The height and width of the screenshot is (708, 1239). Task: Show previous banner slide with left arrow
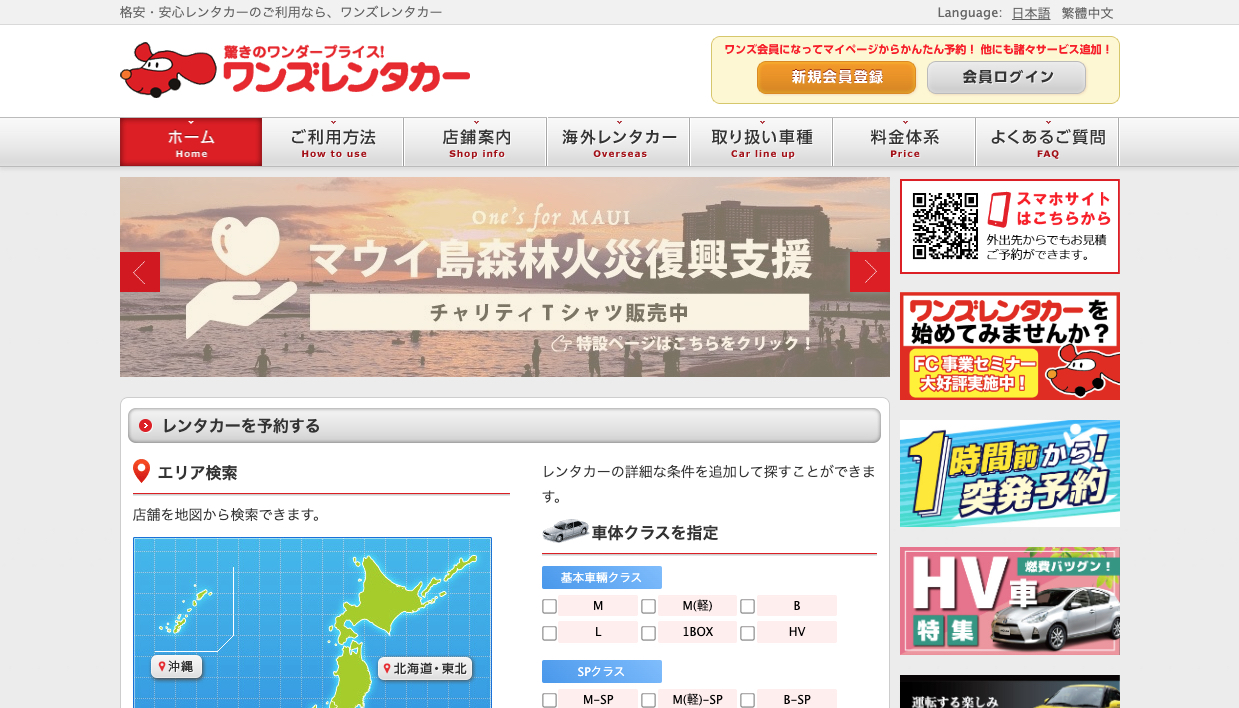(x=140, y=272)
